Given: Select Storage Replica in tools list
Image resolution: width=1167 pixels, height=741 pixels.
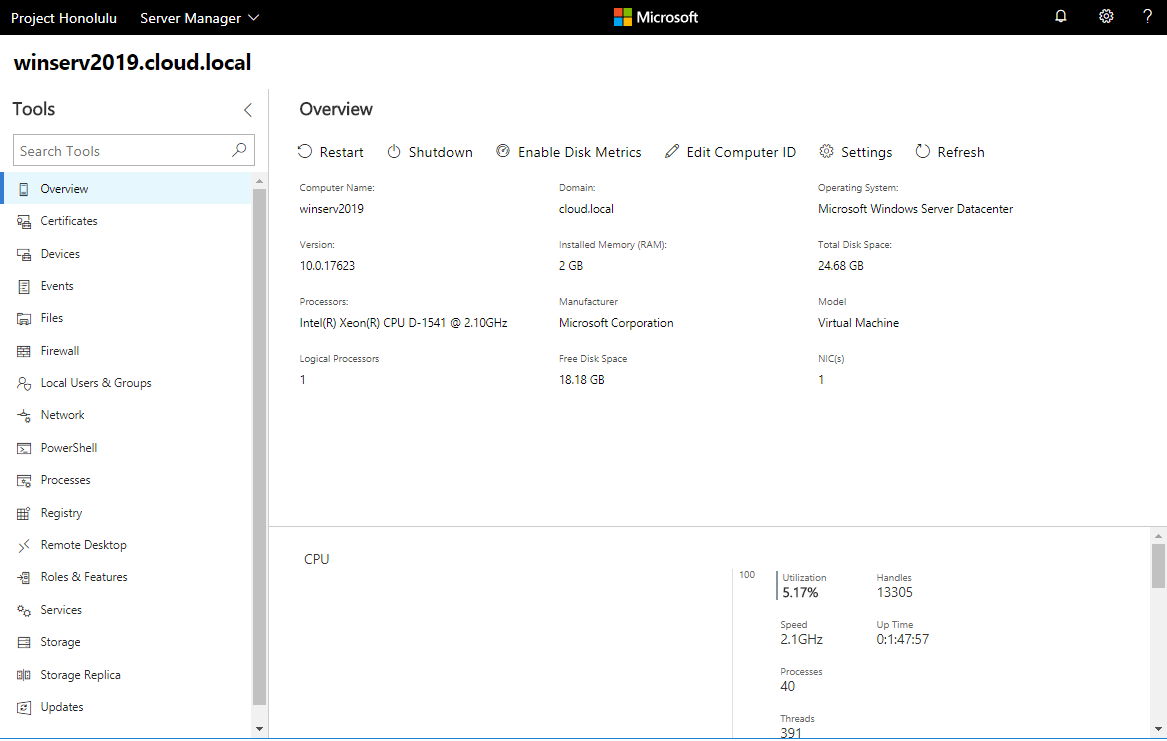Looking at the screenshot, I should [80, 675].
